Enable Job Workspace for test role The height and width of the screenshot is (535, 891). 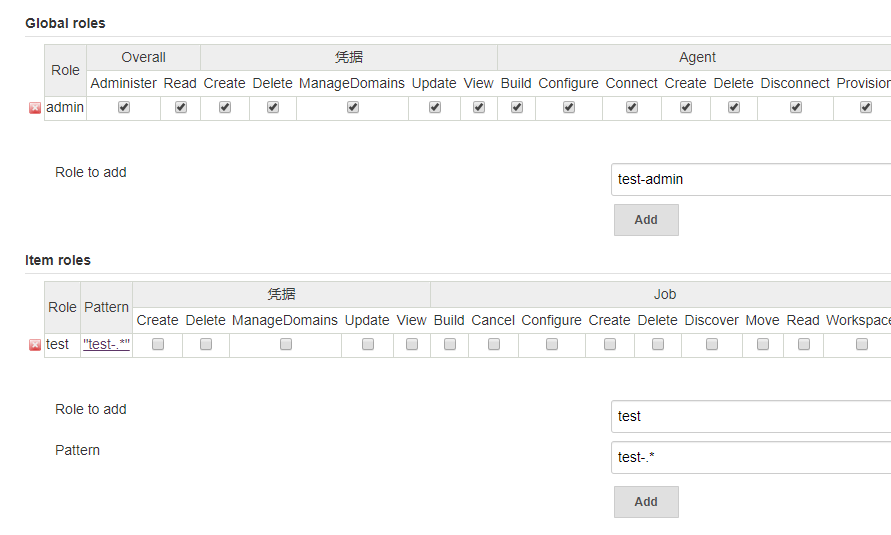coord(862,344)
